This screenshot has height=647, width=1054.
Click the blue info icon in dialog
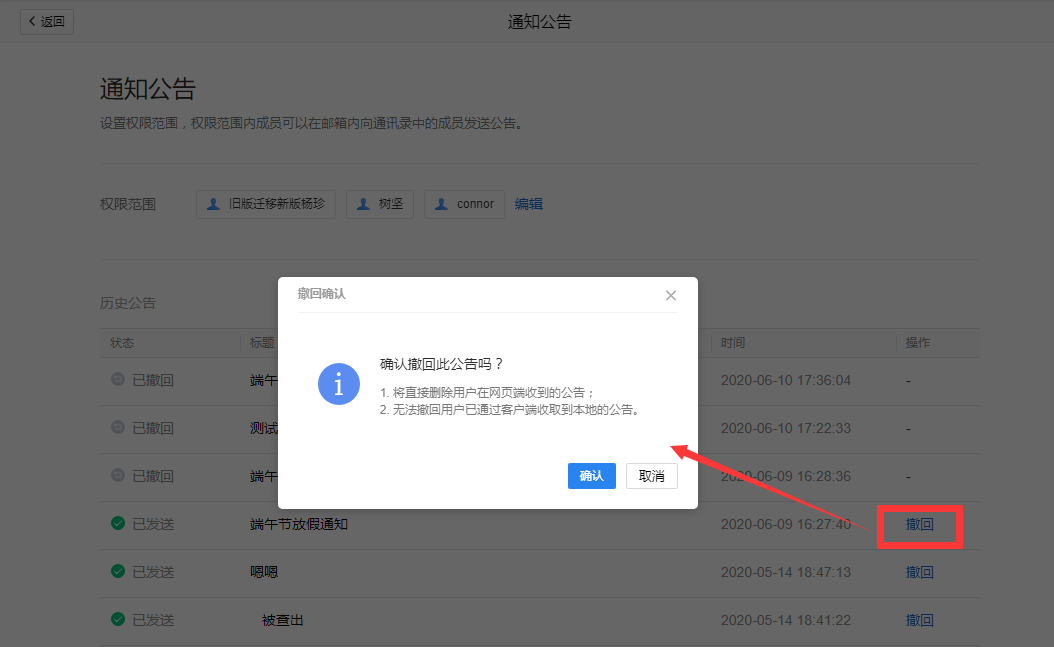pos(339,384)
